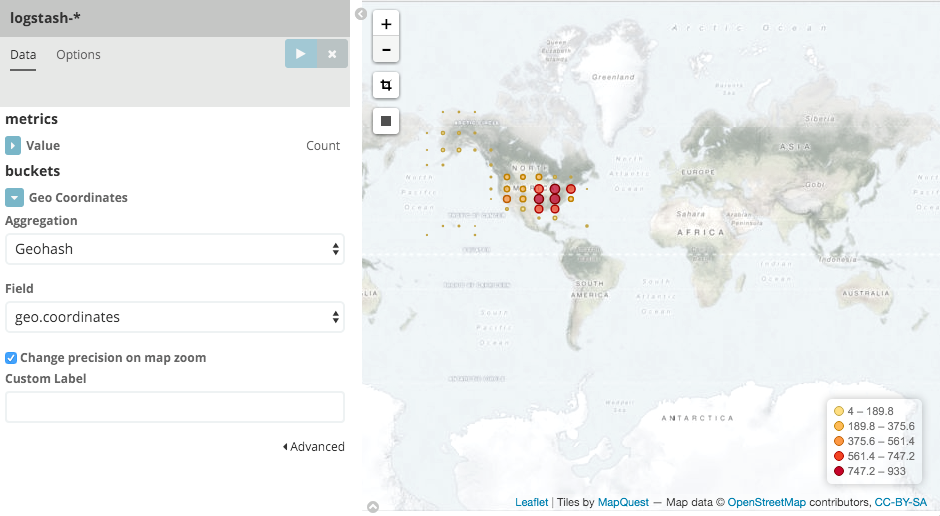940x516 pixels.
Task: Expand the Value metric section
Action: 14,146
